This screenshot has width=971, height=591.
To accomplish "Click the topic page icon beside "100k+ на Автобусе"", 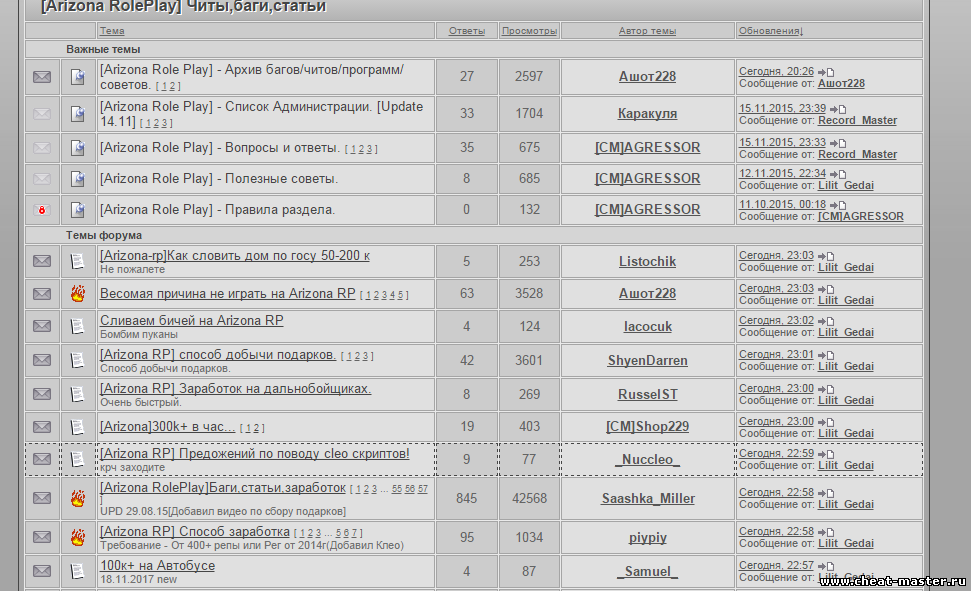I will 77,571.
